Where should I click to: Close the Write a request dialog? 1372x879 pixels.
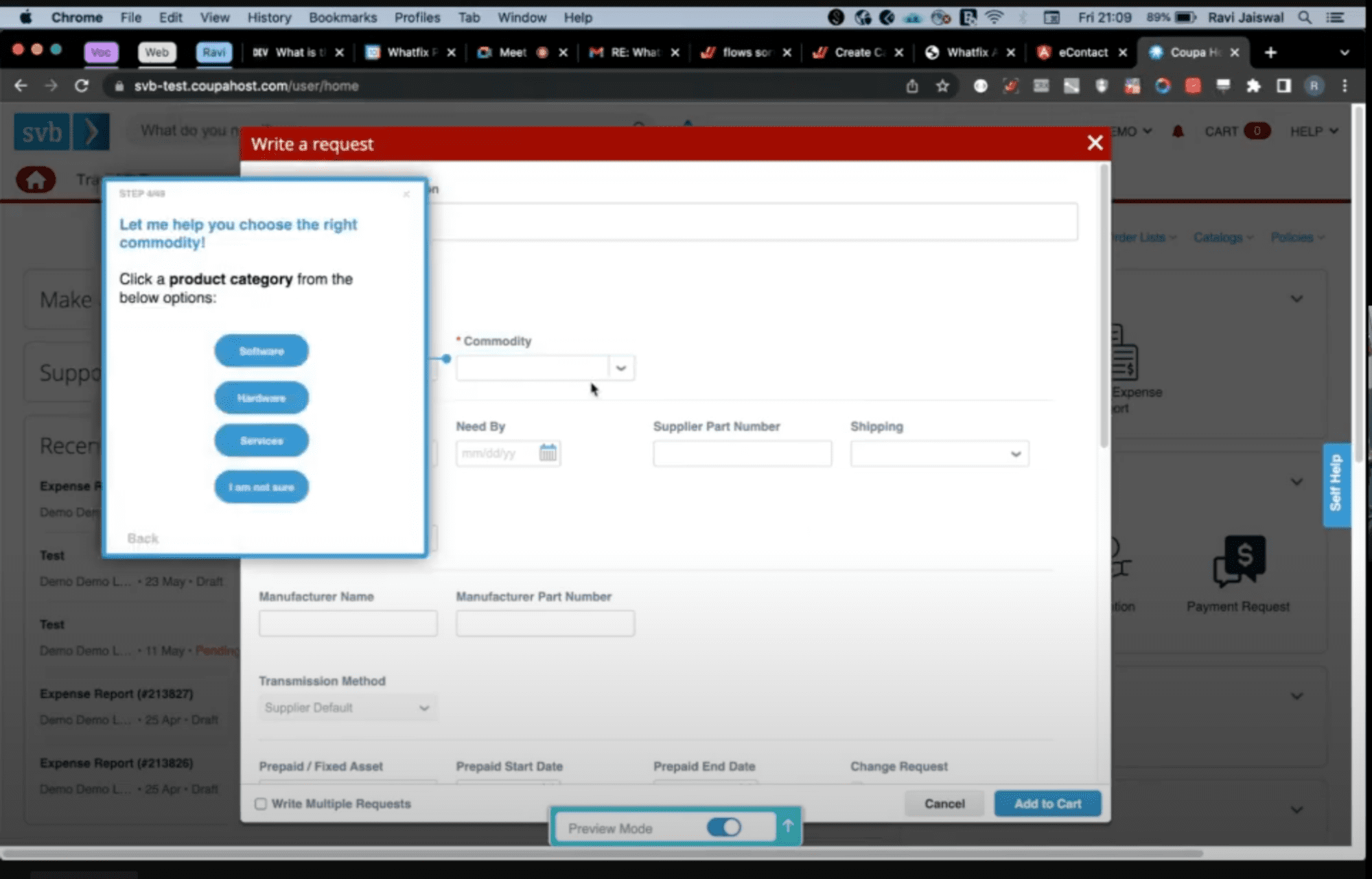1094,143
